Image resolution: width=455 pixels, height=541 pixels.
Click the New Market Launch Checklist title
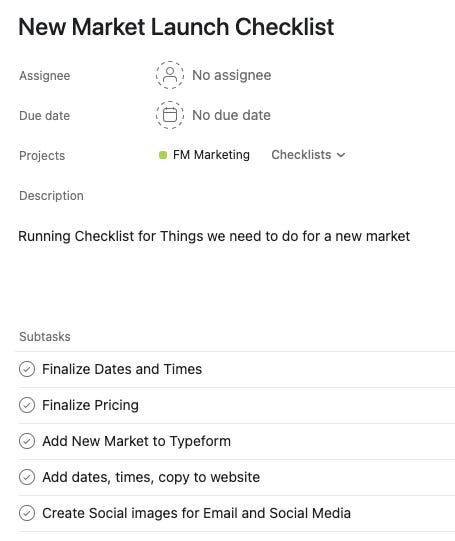176,27
